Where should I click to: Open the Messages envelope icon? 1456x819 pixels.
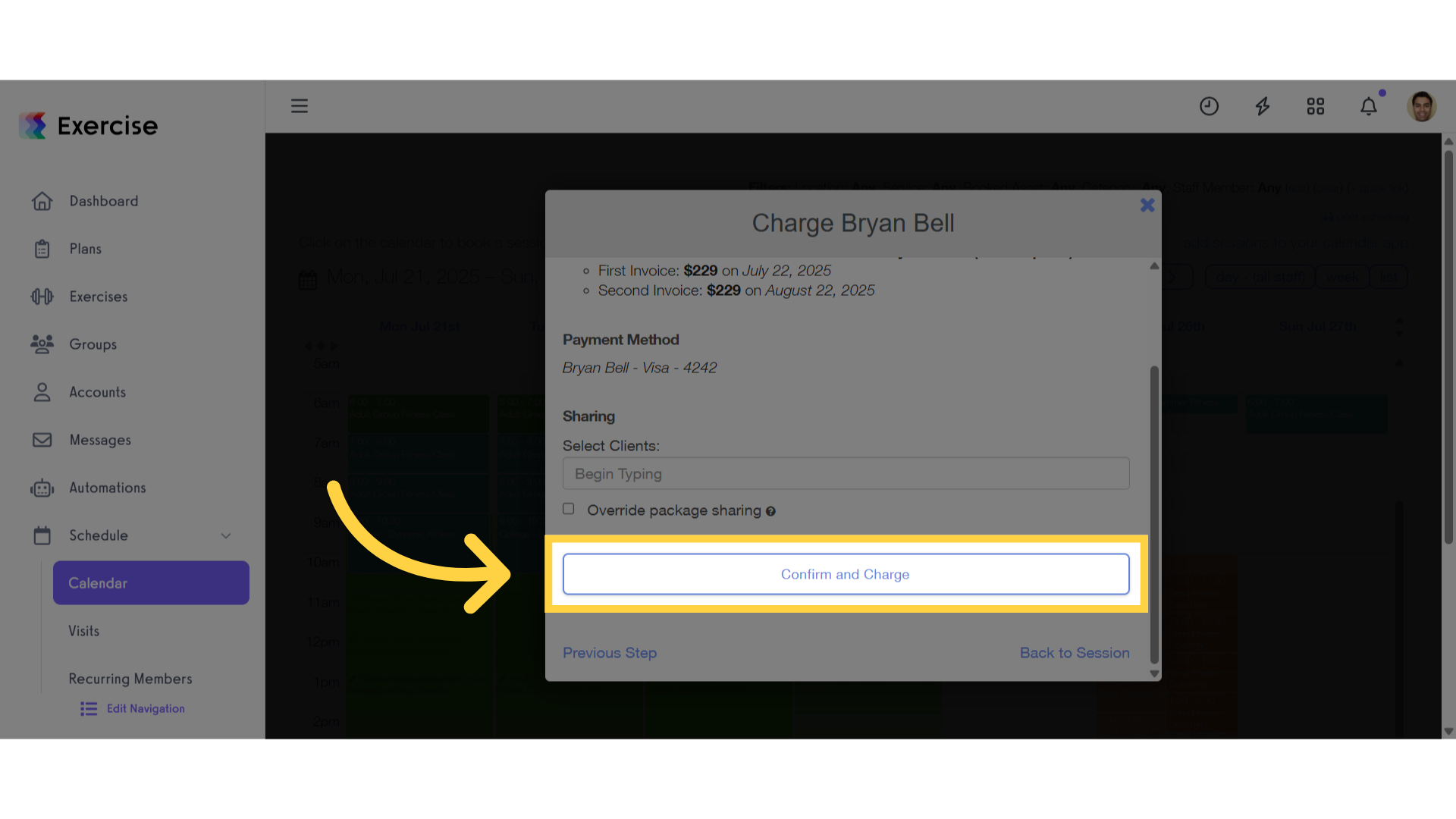(x=42, y=440)
